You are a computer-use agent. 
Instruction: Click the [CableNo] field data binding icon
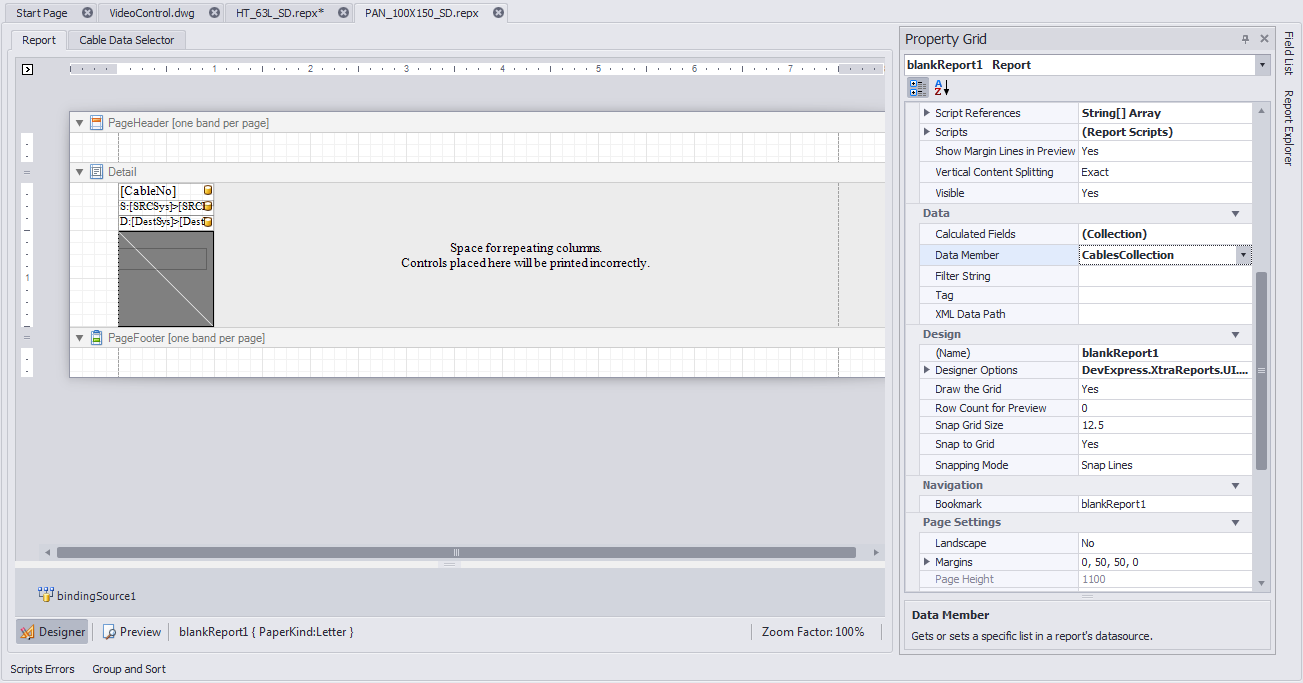(x=208, y=190)
